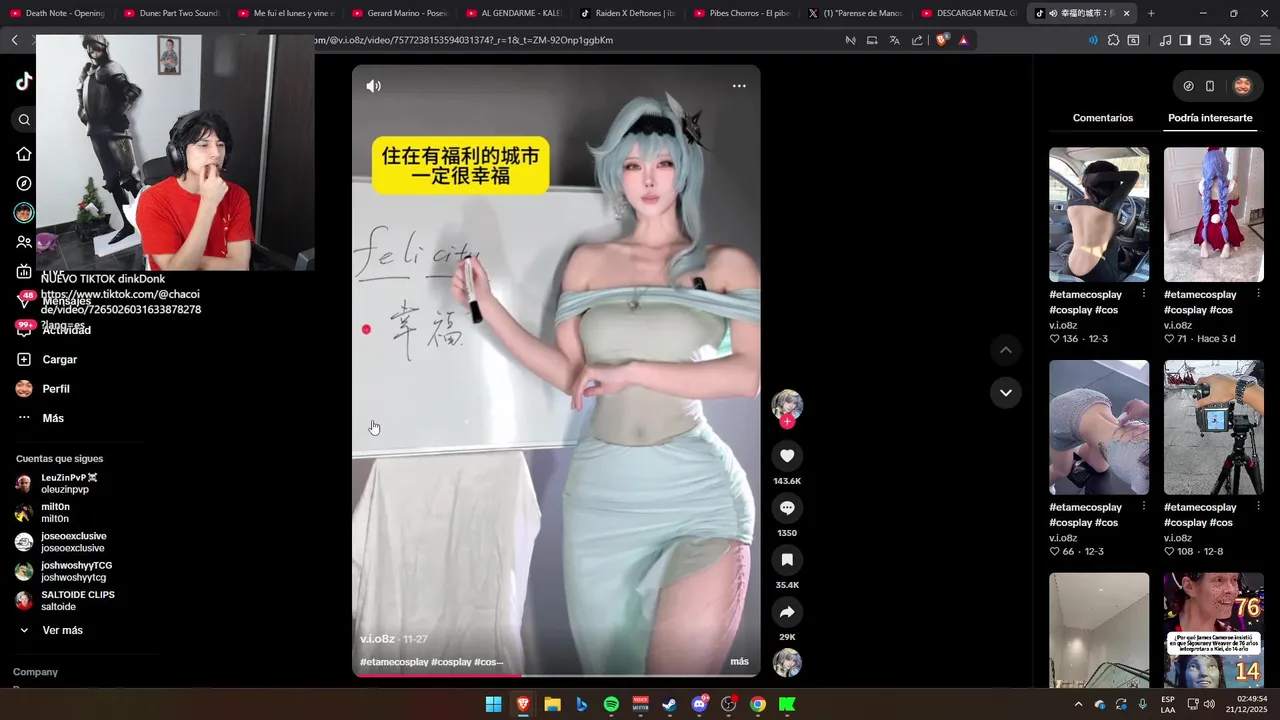1280x720 pixels.
Task: Click phone app icon in top-right pill
Action: click(1210, 86)
